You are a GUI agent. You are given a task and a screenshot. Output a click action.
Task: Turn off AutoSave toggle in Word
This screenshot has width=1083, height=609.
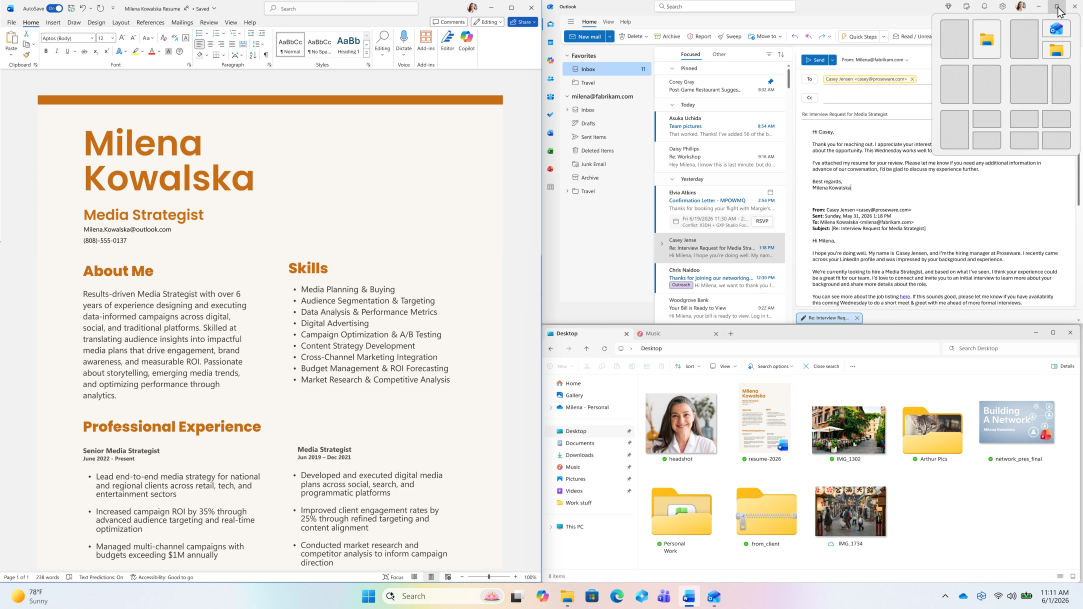pyautogui.click(x=55, y=8)
